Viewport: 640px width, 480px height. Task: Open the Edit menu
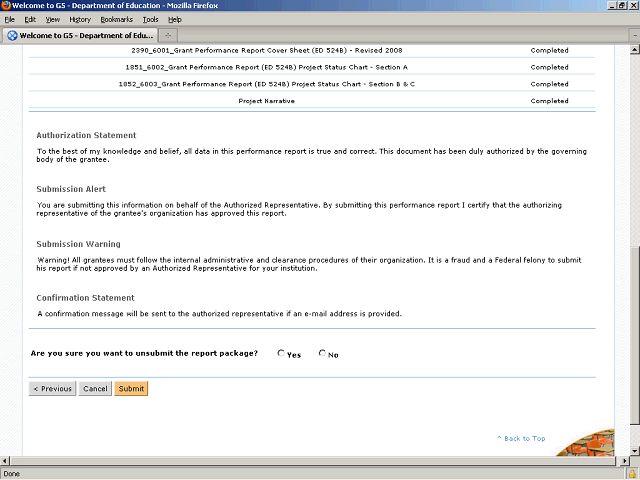pos(30,20)
